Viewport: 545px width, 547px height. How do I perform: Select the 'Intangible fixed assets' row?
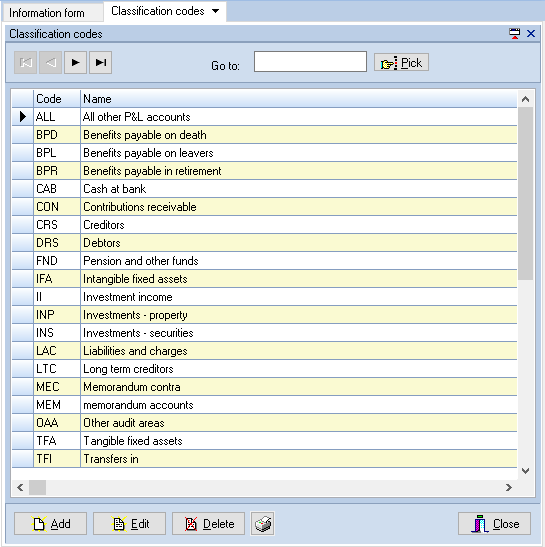pos(264,279)
